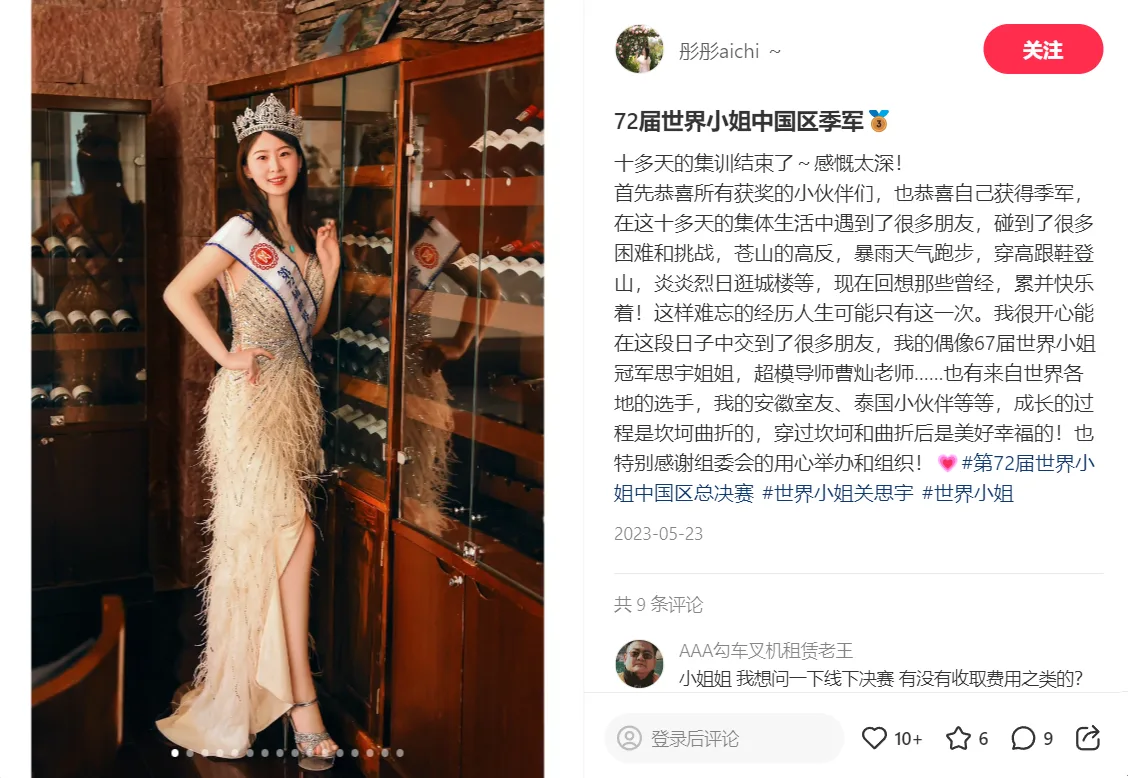Click the 登录后评论 comment input field
This screenshot has width=1128, height=778.
click(724, 738)
